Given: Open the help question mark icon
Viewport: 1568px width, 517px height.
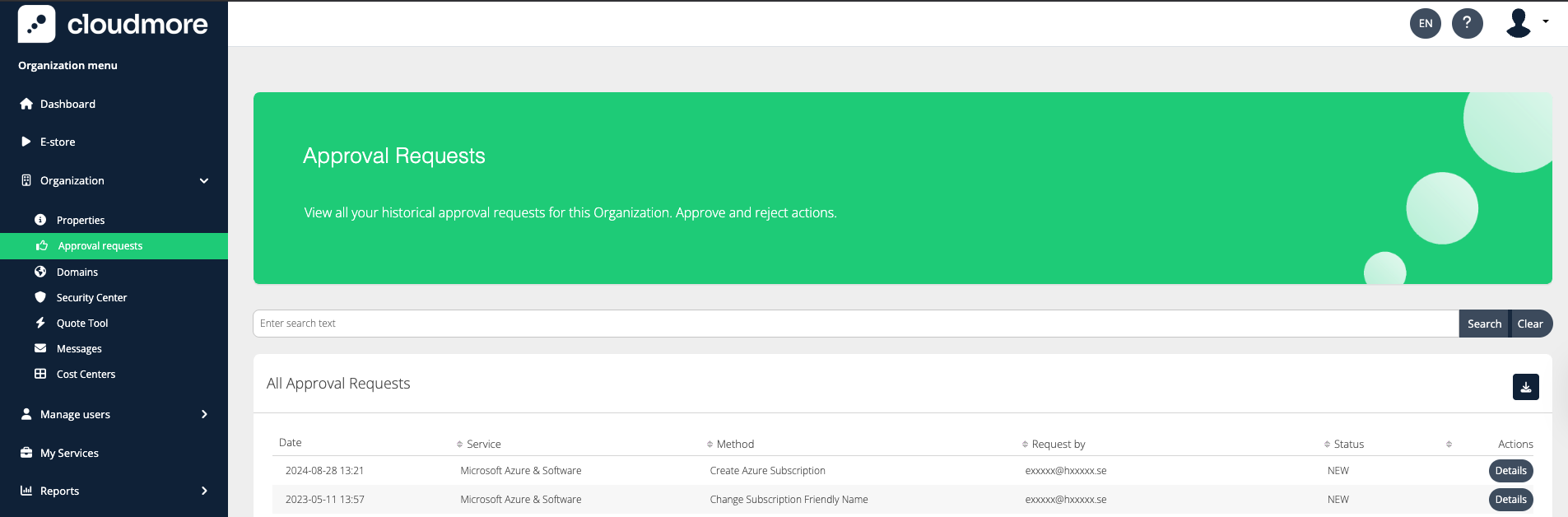Looking at the screenshot, I should coord(1467,23).
